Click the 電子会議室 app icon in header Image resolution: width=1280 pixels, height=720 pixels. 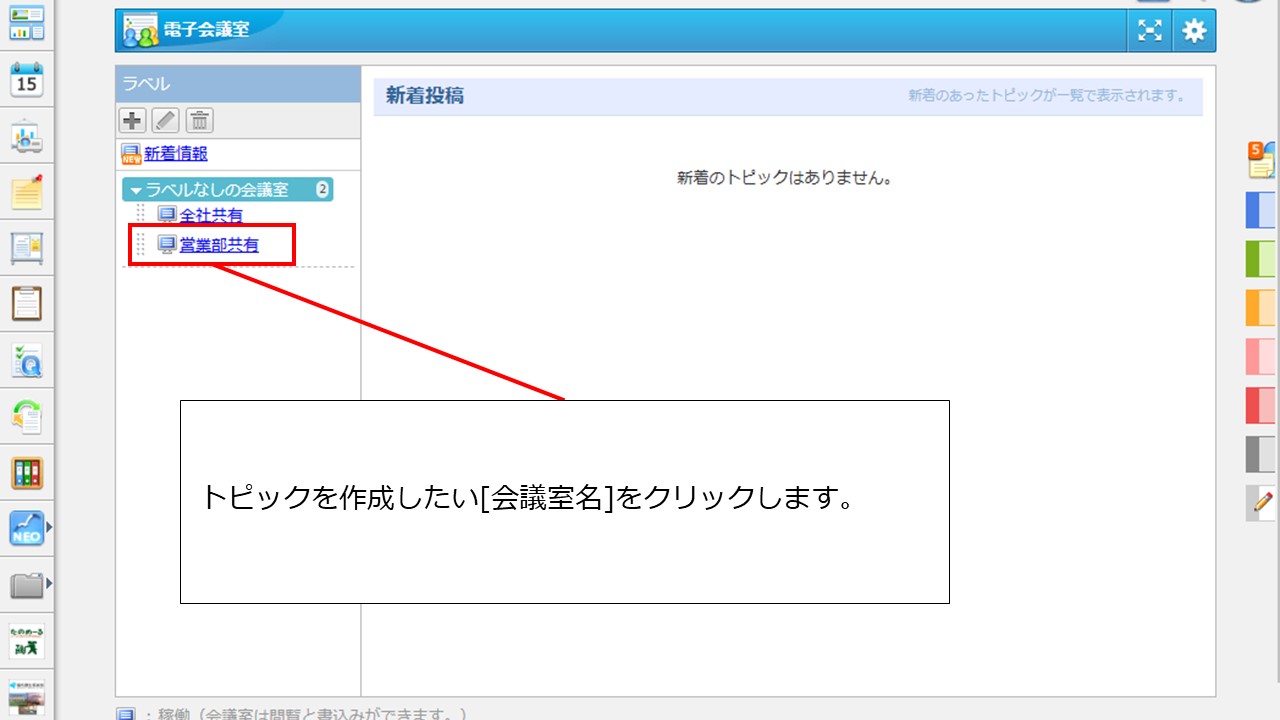click(x=141, y=31)
